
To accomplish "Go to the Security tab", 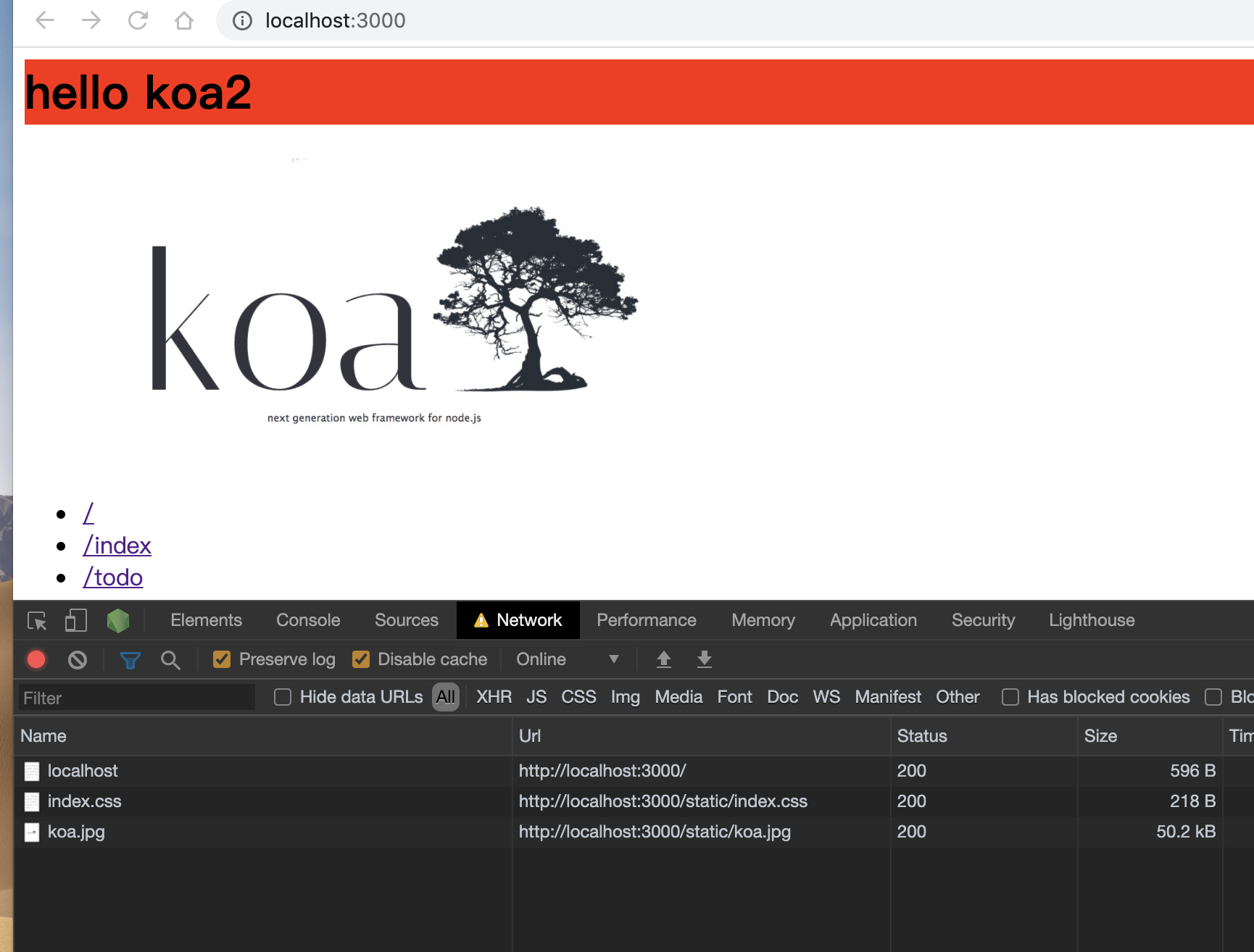I will tap(984, 620).
